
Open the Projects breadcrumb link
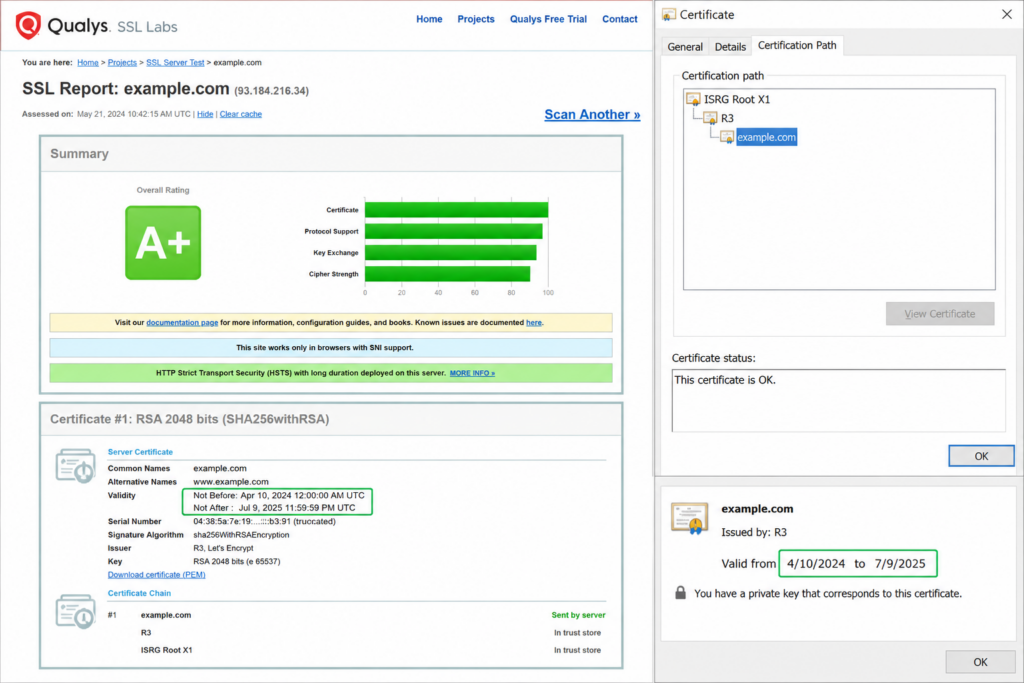pos(122,63)
